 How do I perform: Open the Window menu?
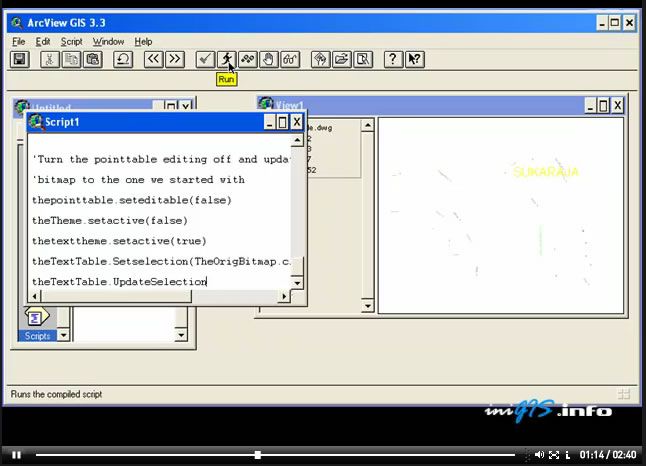pyautogui.click(x=108, y=42)
